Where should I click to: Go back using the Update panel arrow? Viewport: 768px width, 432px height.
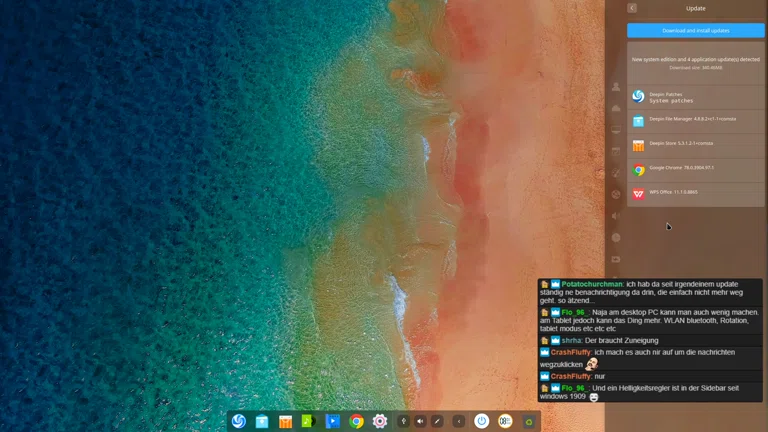click(632, 8)
